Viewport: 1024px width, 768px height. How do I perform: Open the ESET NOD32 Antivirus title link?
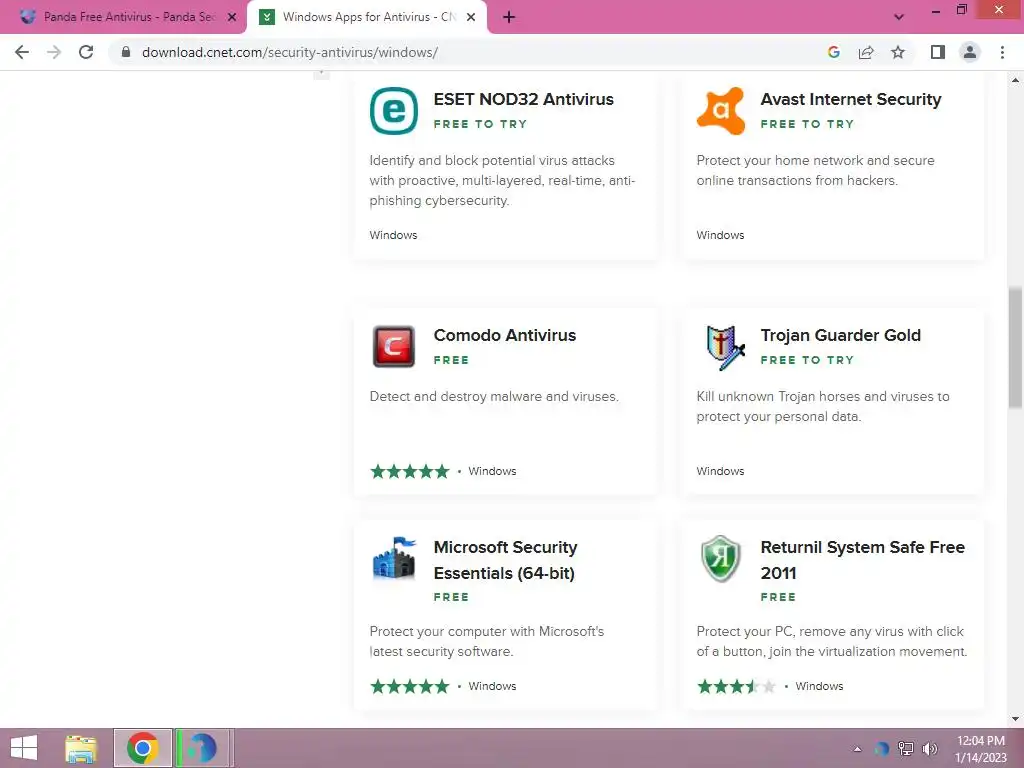point(523,99)
